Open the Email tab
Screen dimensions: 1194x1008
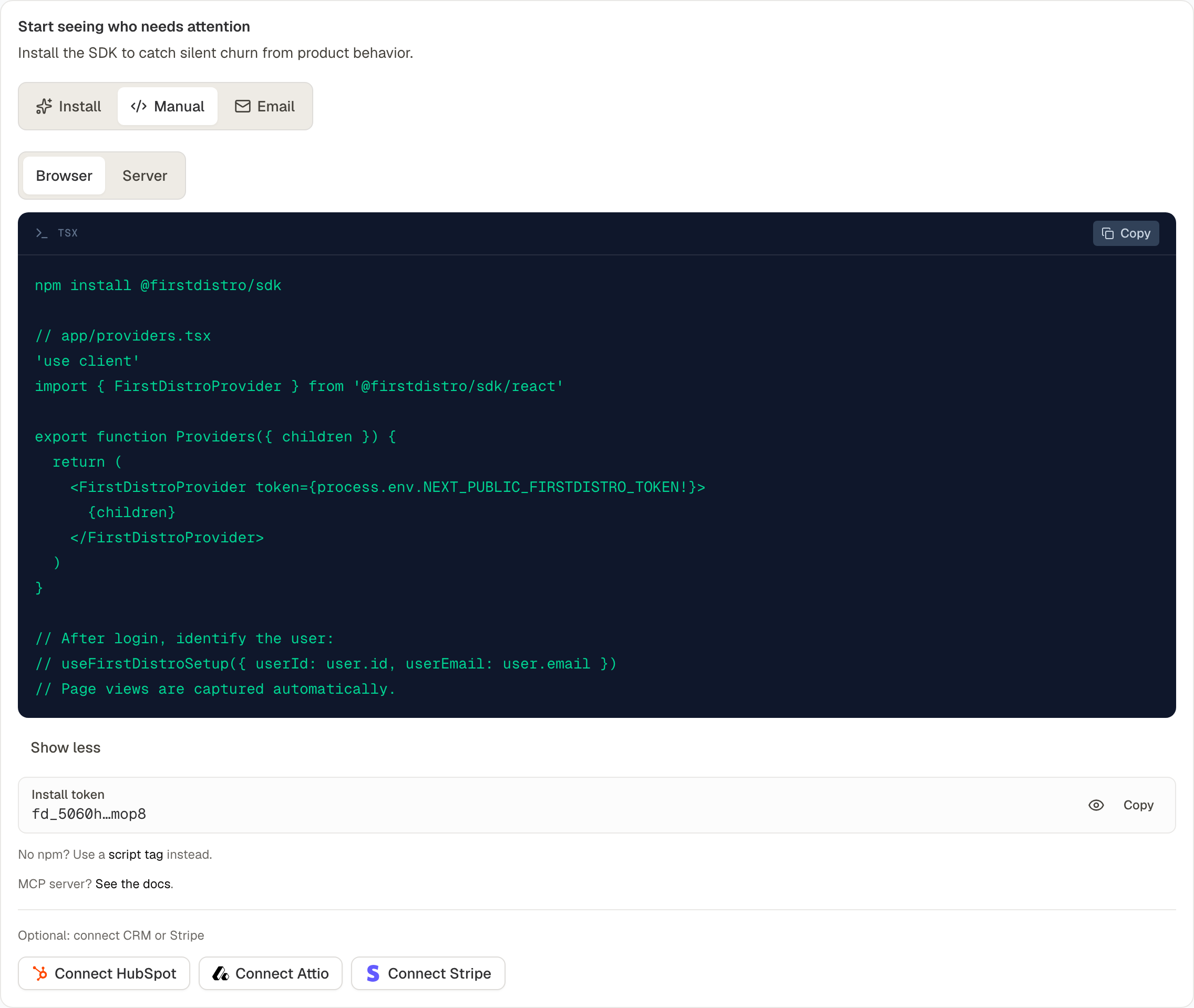(264, 106)
